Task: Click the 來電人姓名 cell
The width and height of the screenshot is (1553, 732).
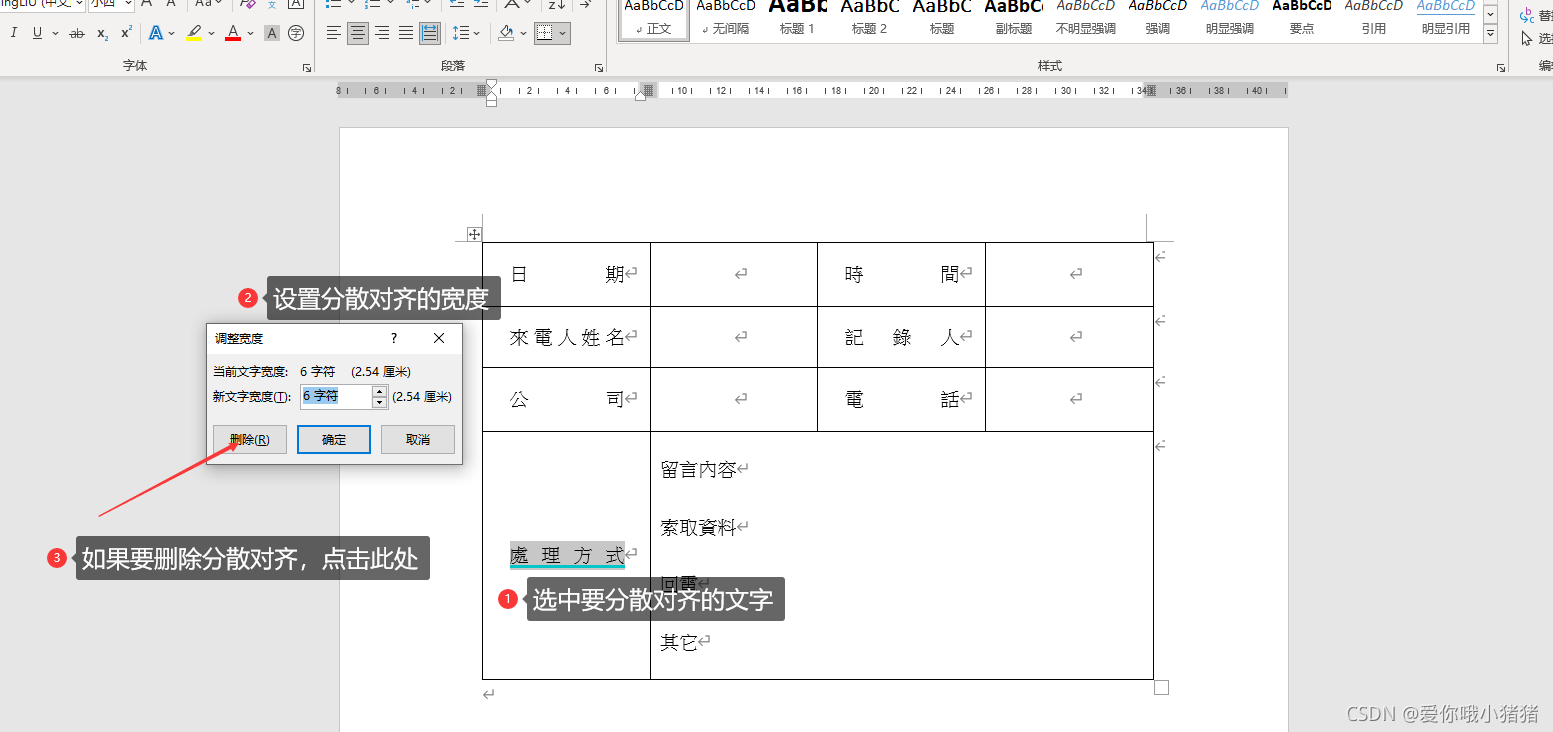Action: [x=567, y=338]
